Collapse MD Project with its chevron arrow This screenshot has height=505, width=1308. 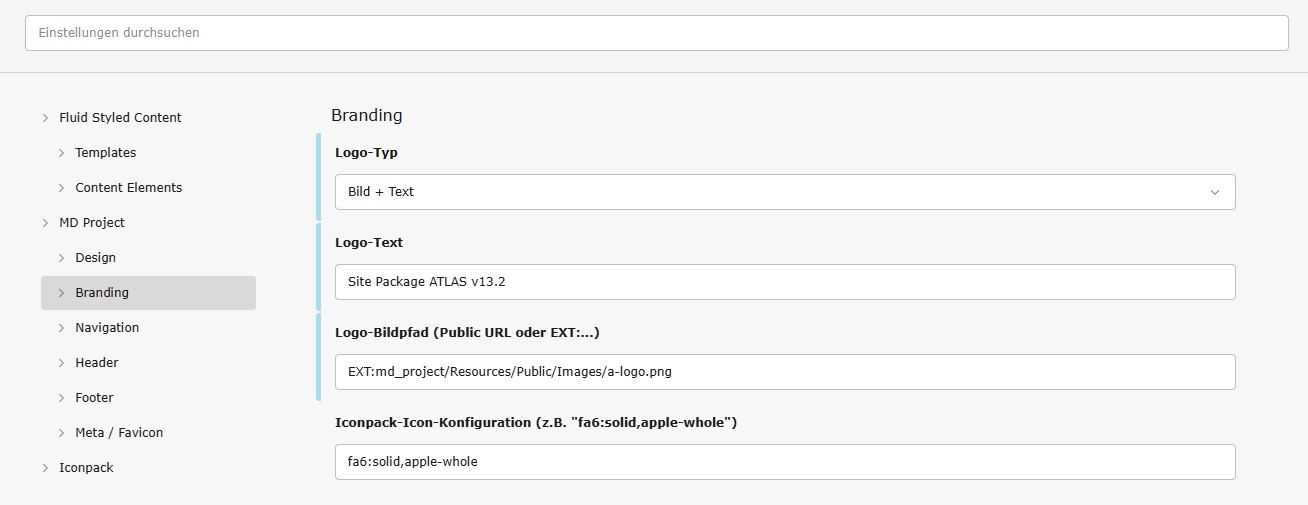[x=45, y=223]
